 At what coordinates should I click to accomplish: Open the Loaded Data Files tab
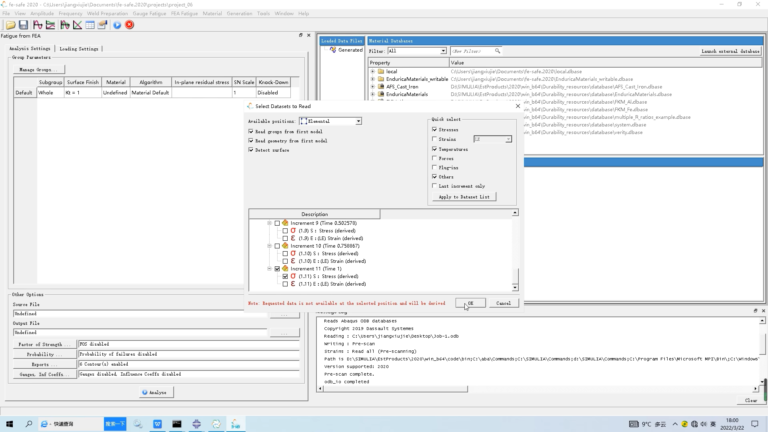tap(342, 41)
